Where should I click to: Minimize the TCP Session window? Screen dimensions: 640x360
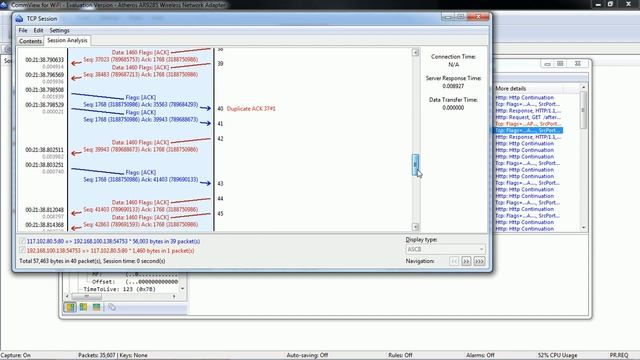pyautogui.click(x=448, y=17)
